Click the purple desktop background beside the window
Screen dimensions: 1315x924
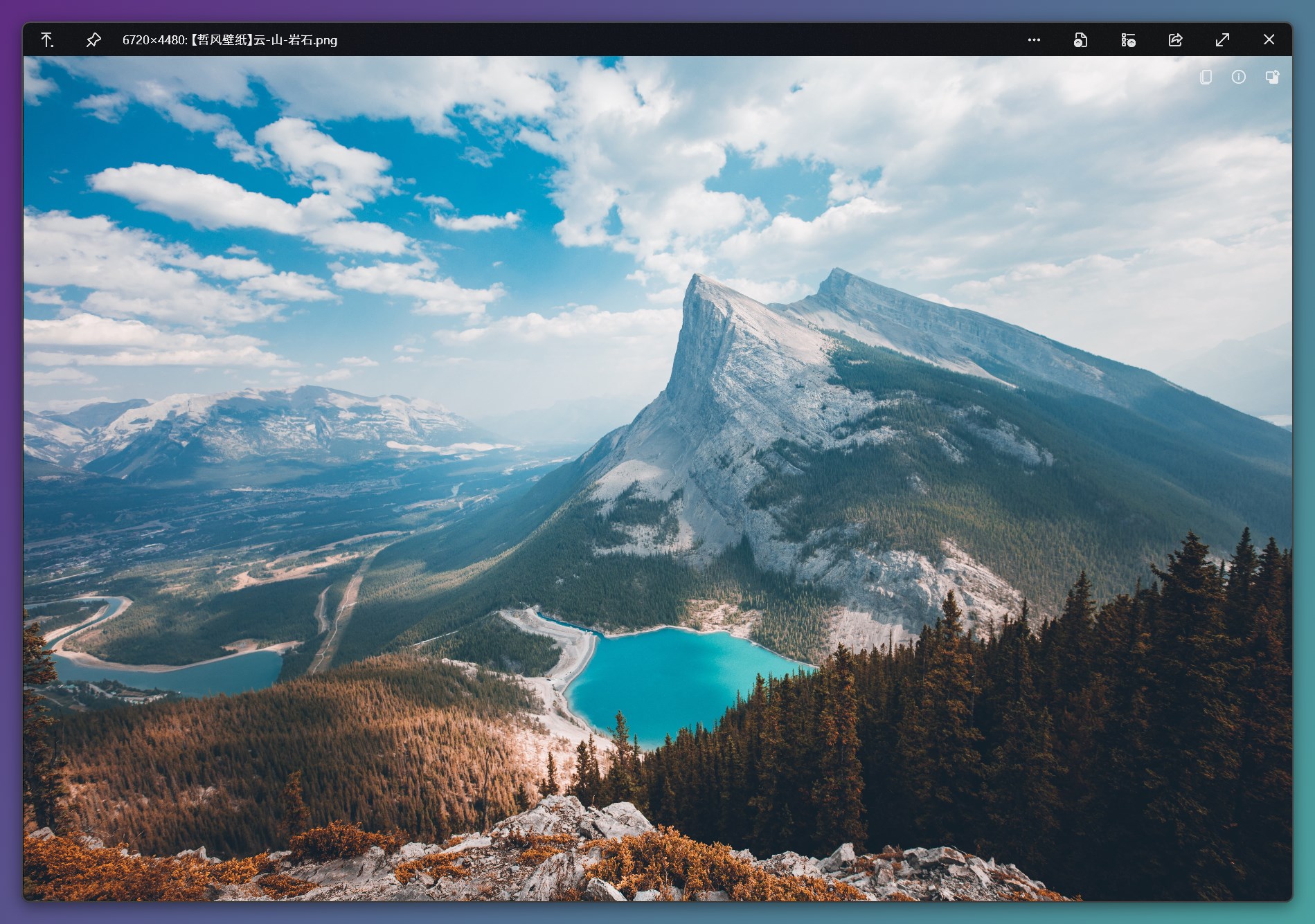[x=8, y=462]
